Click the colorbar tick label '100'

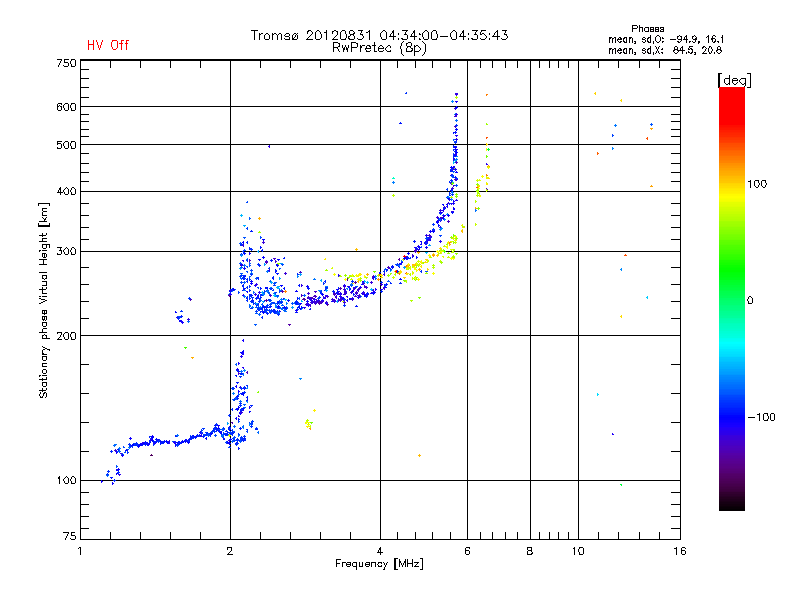pos(757,184)
